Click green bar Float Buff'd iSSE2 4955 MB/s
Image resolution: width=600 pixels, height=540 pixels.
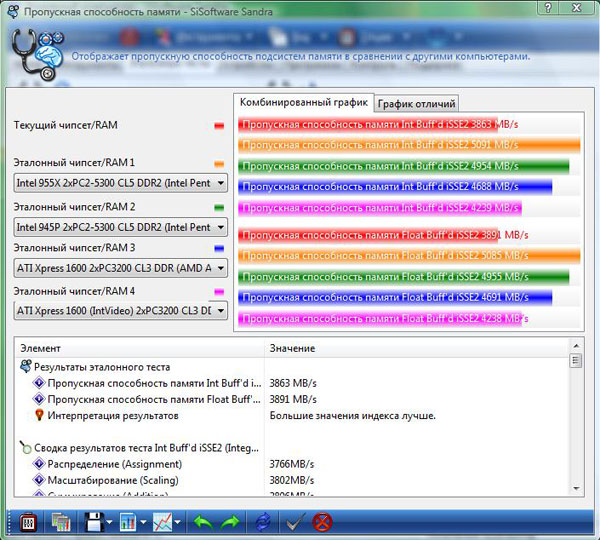click(x=404, y=277)
